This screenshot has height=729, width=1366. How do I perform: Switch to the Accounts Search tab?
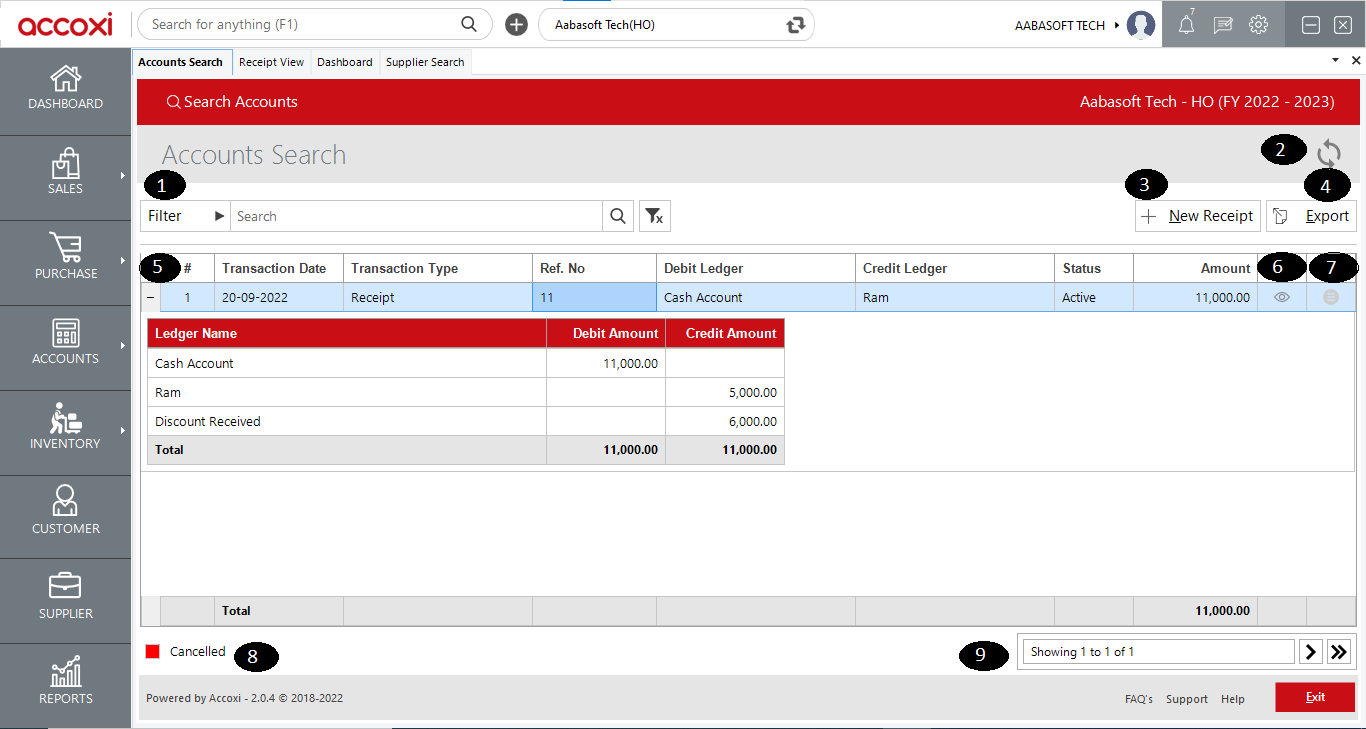181,62
